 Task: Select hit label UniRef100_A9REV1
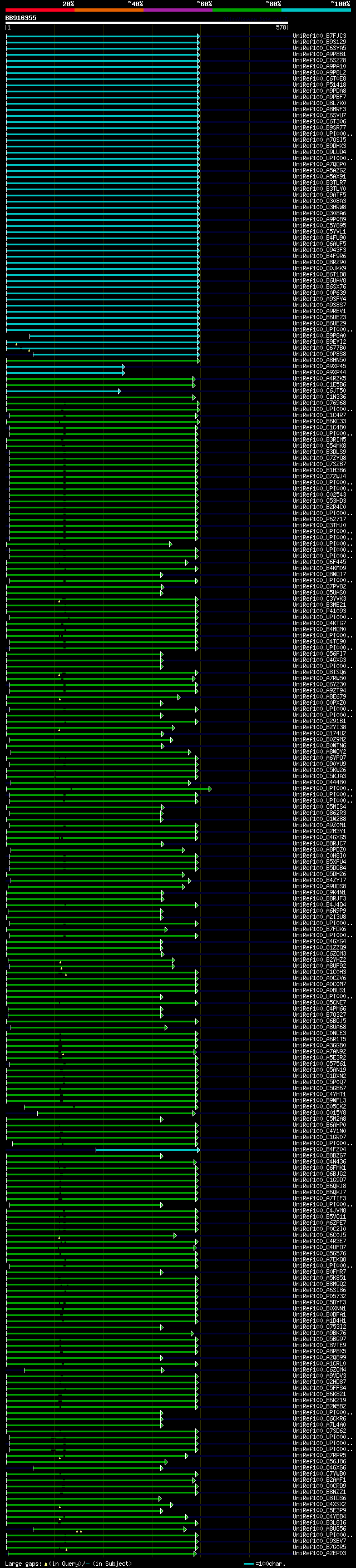[x=319, y=311]
